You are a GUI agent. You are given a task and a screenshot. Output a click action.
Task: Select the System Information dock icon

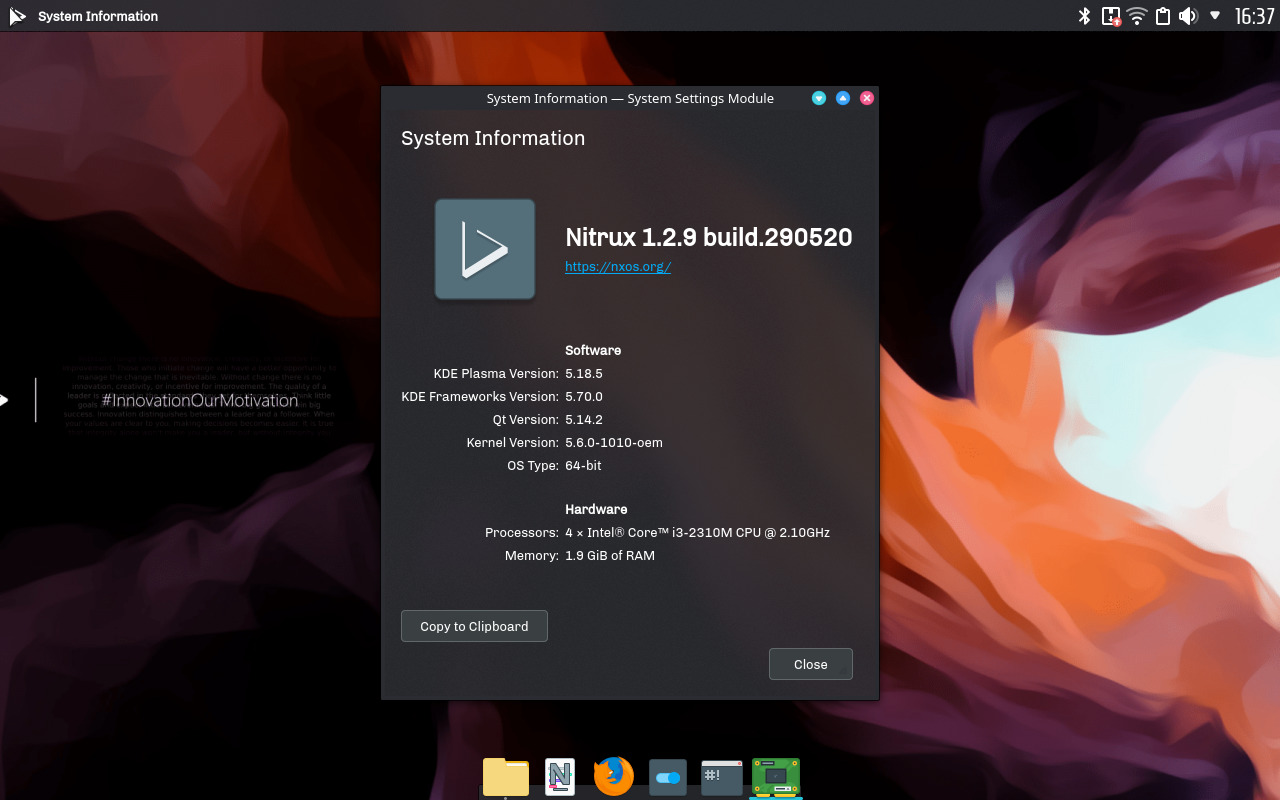[x=776, y=777]
